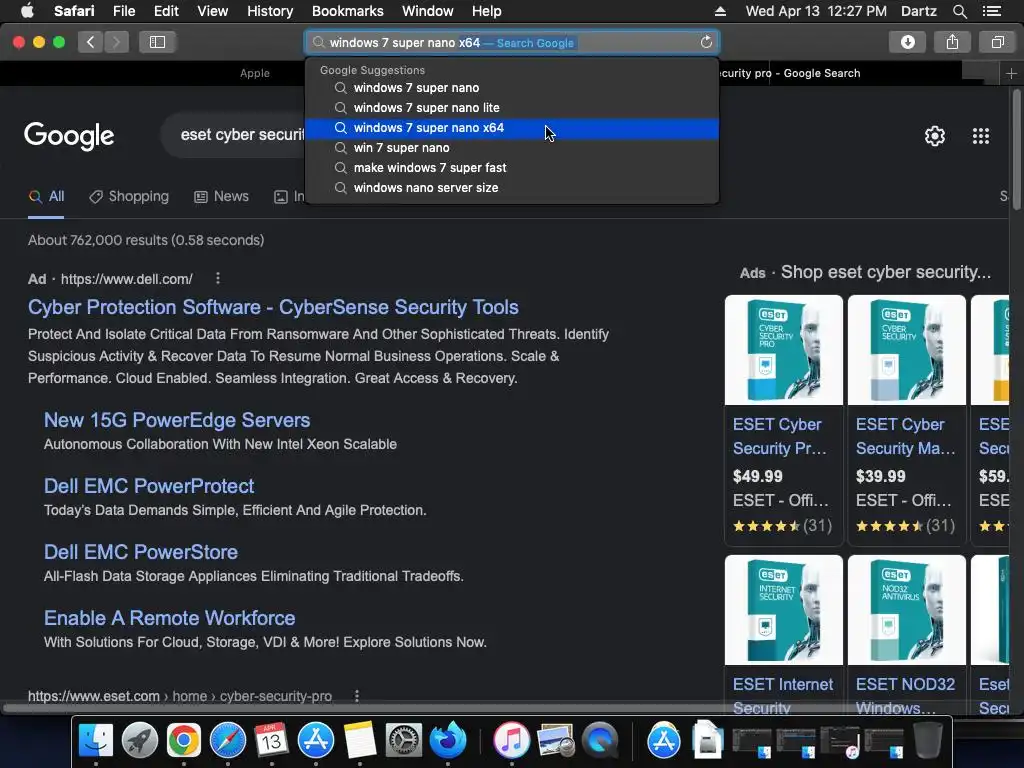Open Calendar from the Dock

271,741
